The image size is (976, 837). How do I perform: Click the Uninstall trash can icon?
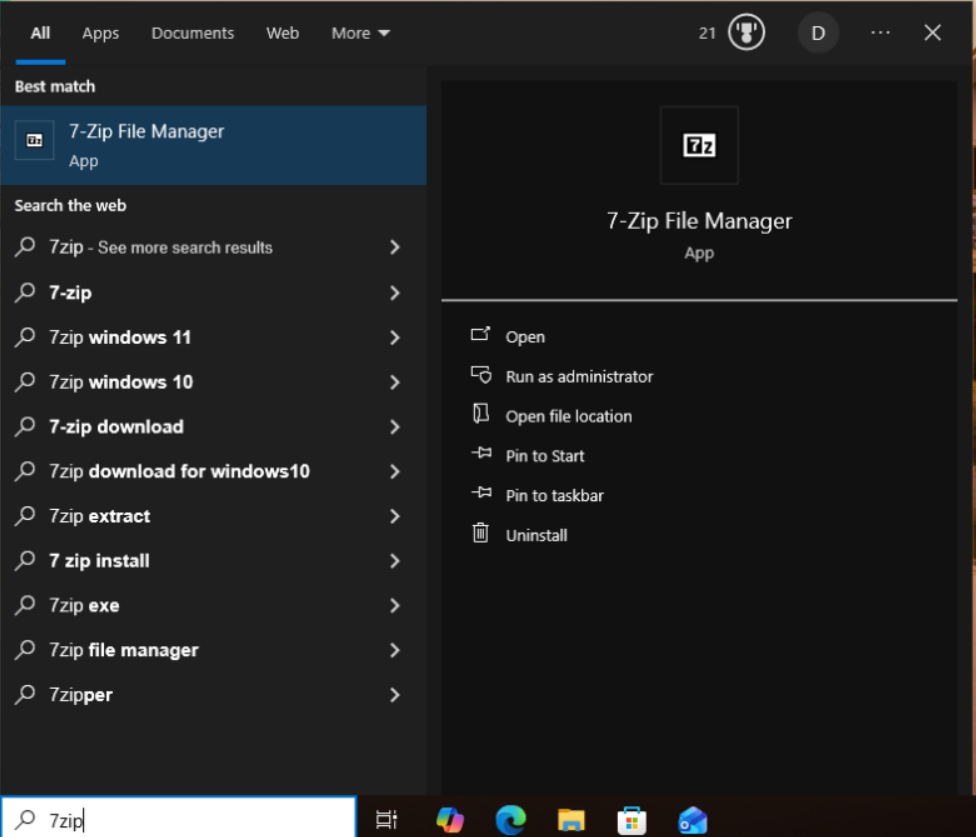[x=481, y=533]
